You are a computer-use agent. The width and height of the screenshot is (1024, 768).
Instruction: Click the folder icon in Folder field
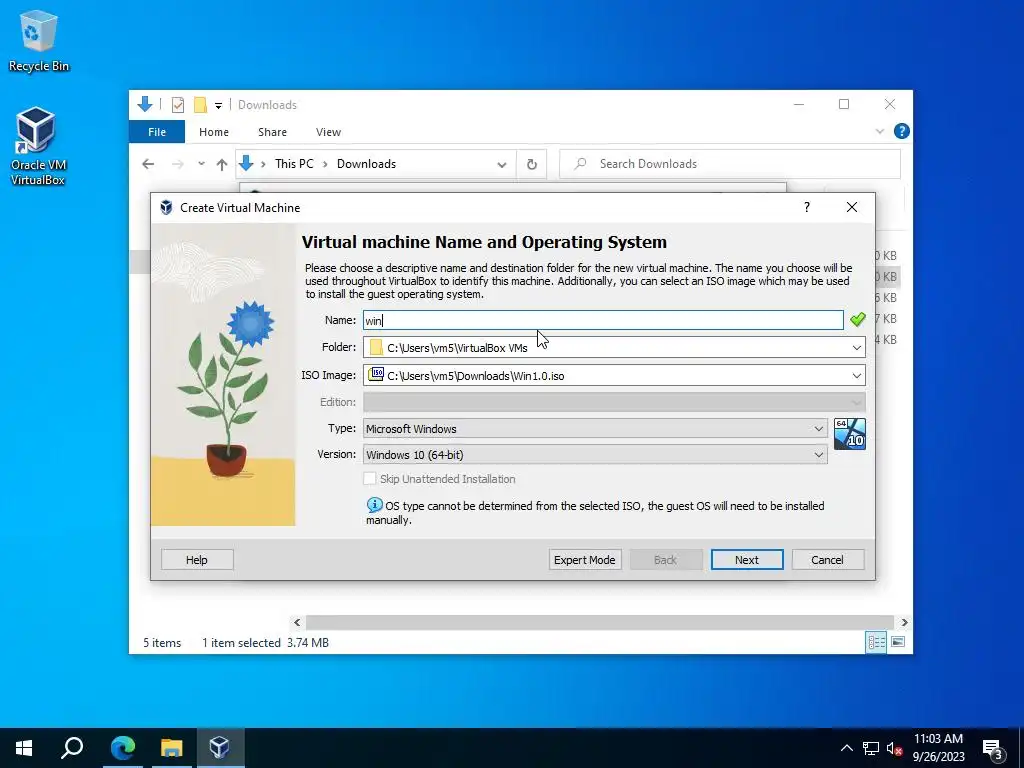(376, 347)
